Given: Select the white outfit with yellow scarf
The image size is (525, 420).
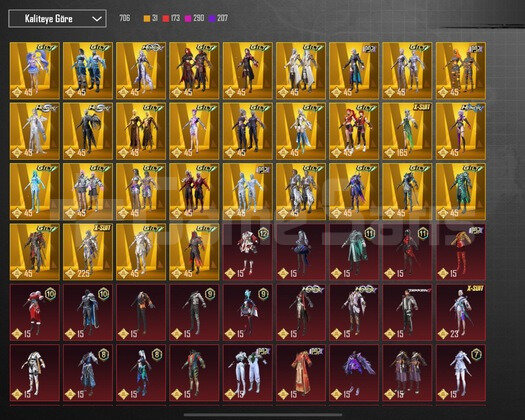Looking at the screenshot, I should (34, 373).
